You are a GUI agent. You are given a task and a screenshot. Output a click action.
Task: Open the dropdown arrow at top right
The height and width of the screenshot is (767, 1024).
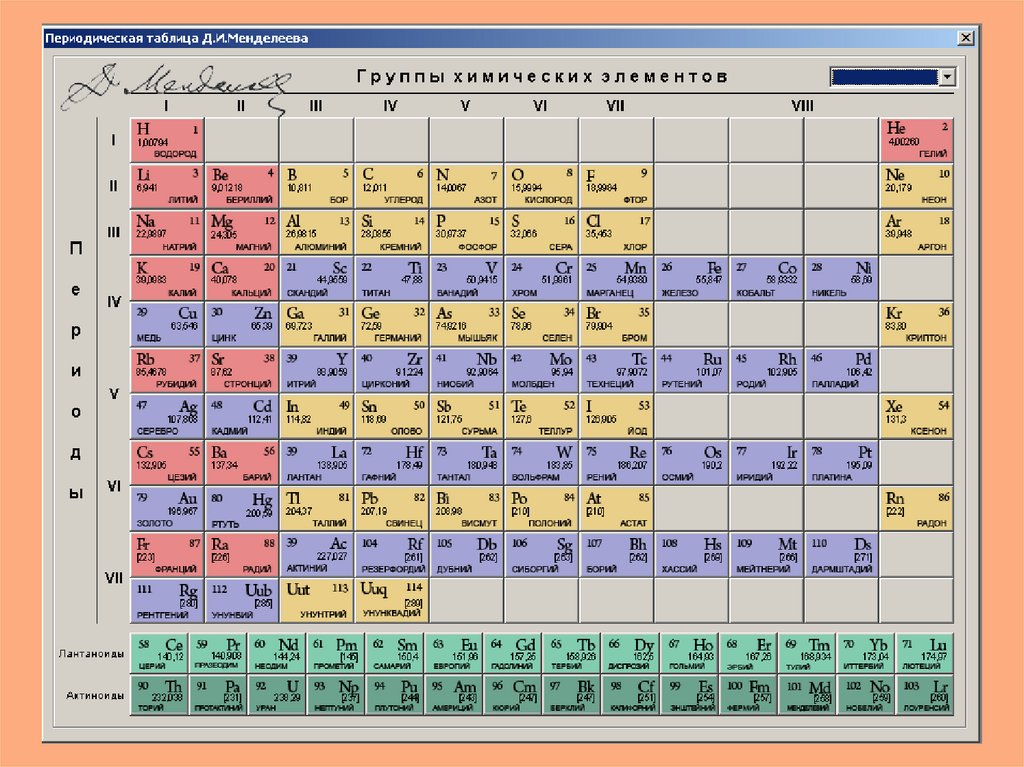947,77
